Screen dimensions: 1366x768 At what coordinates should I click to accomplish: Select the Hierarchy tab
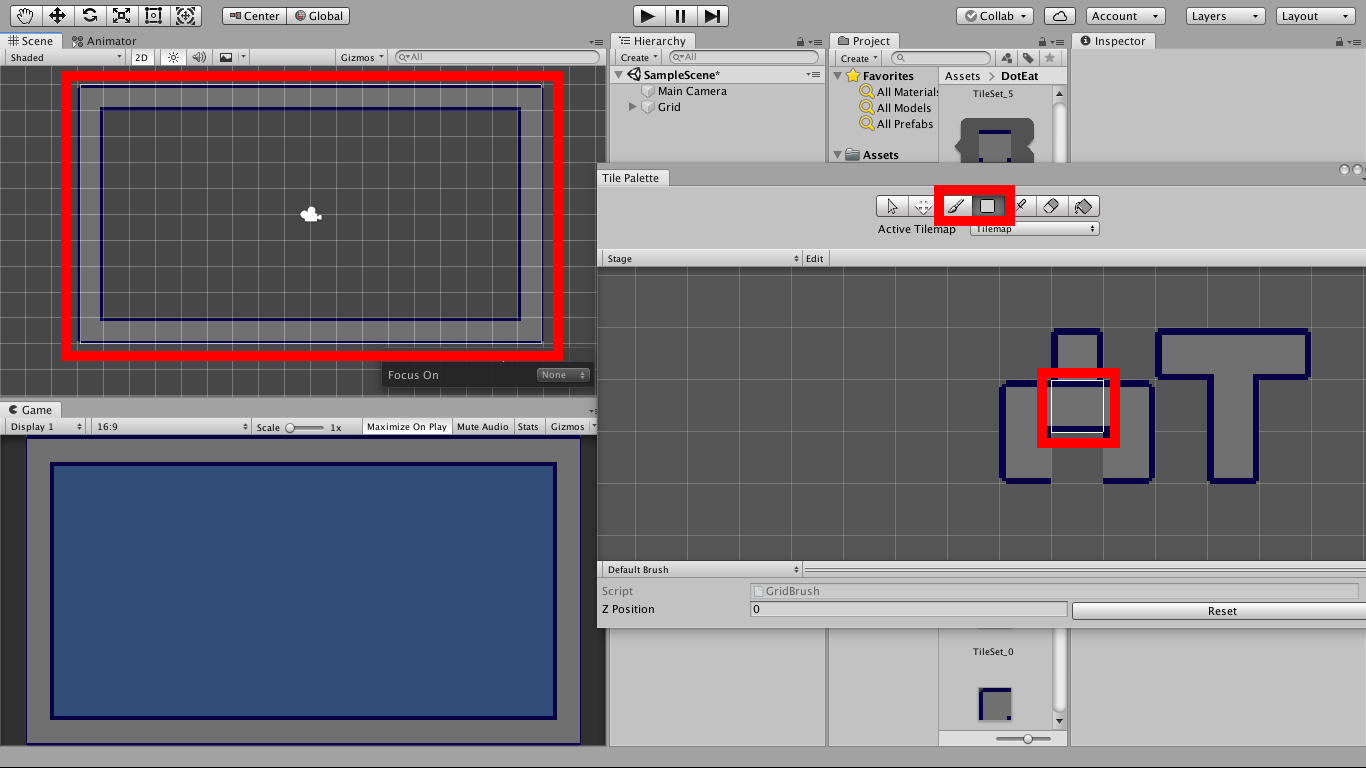click(x=652, y=41)
